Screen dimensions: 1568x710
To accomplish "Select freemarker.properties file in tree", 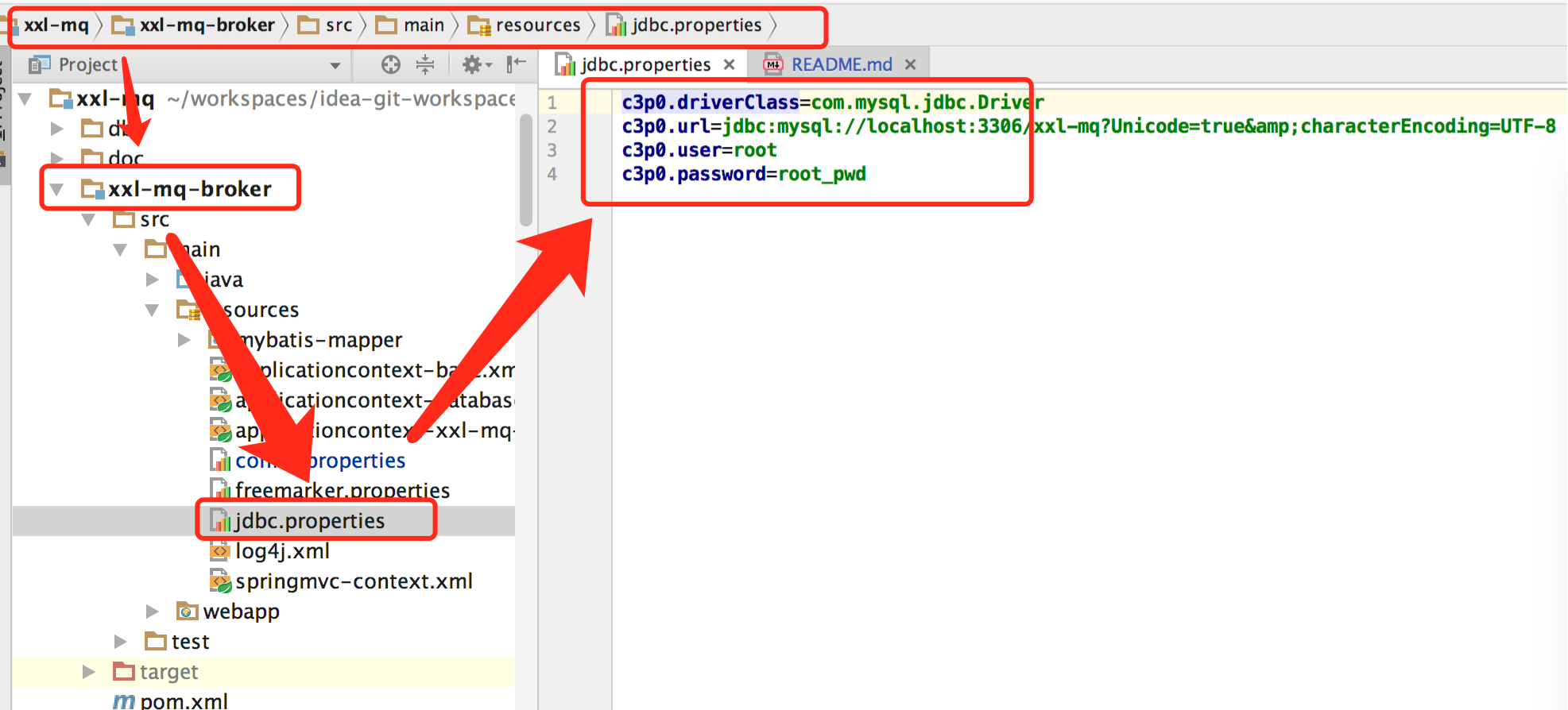I will (343, 490).
